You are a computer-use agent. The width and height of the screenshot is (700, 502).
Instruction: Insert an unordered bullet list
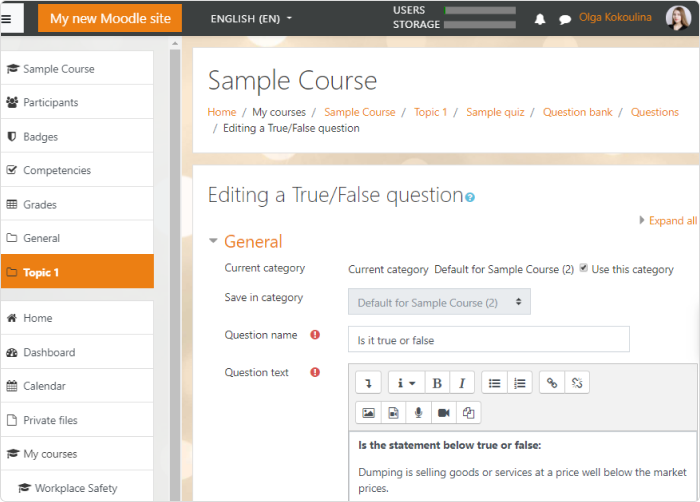(494, 383)
